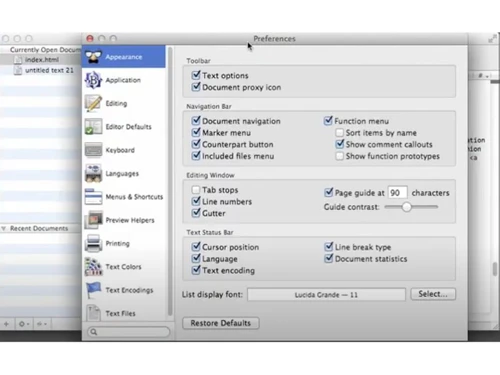The width and height of the screenshot is (500, 375).
Task: Click the Currently Open Documents header
Action: (x=45, y=50)
